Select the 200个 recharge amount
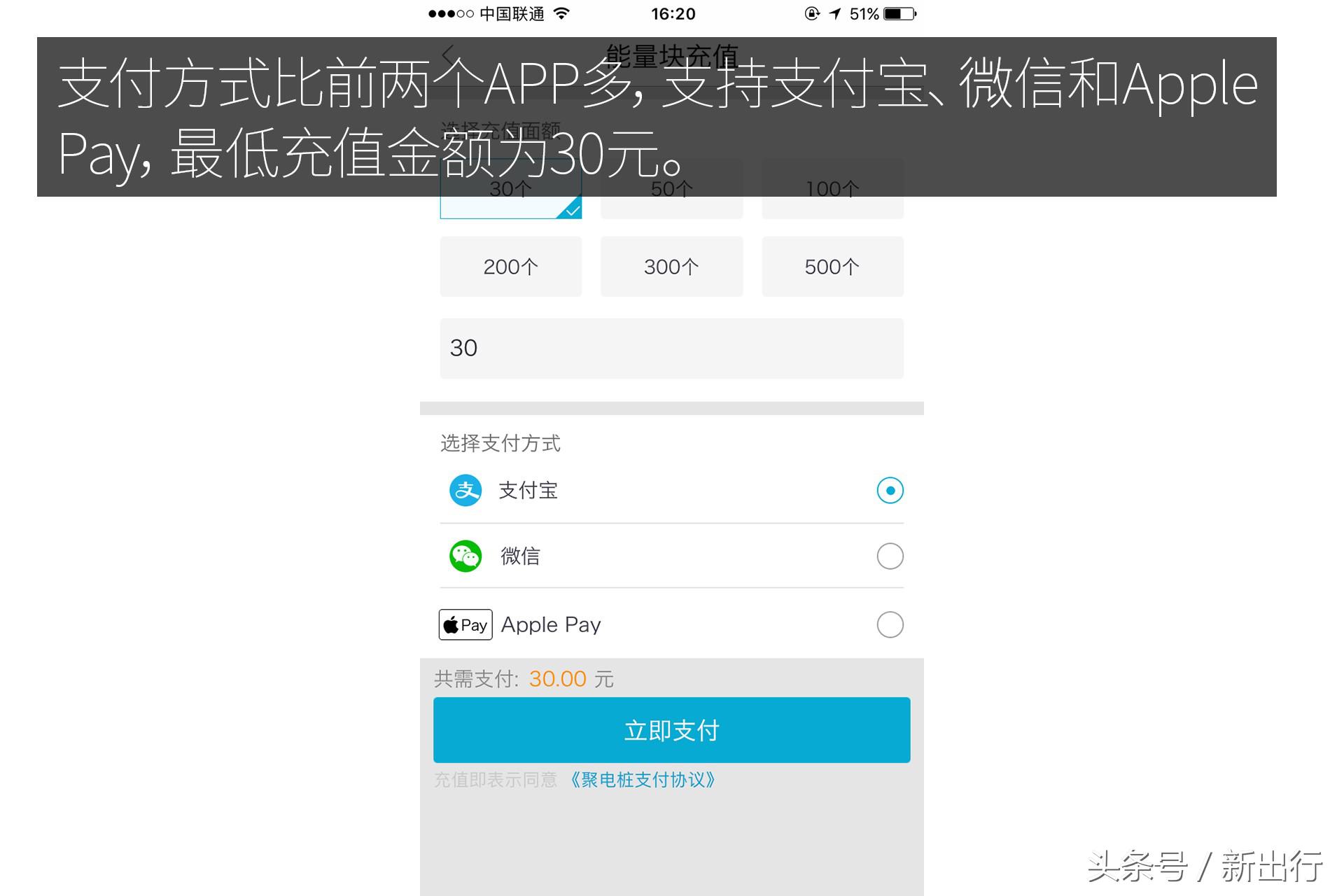Viewport: 1344px width, 896px height. click(510, 266)
